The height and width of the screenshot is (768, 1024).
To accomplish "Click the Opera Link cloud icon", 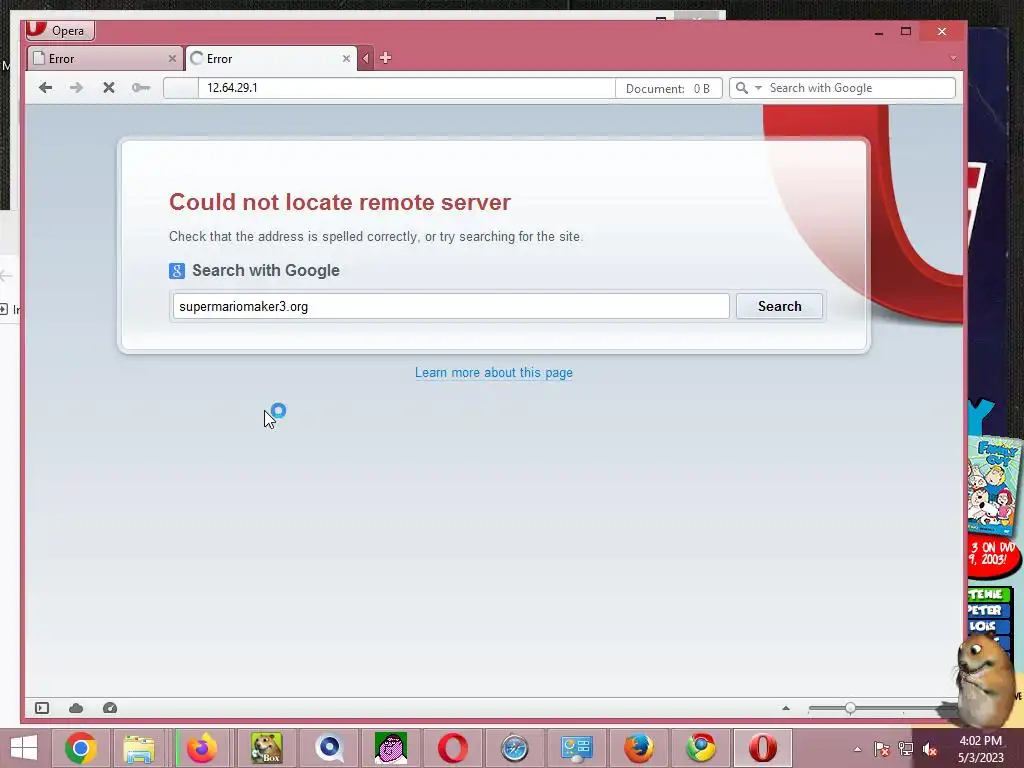I will (x=76, y=708).
